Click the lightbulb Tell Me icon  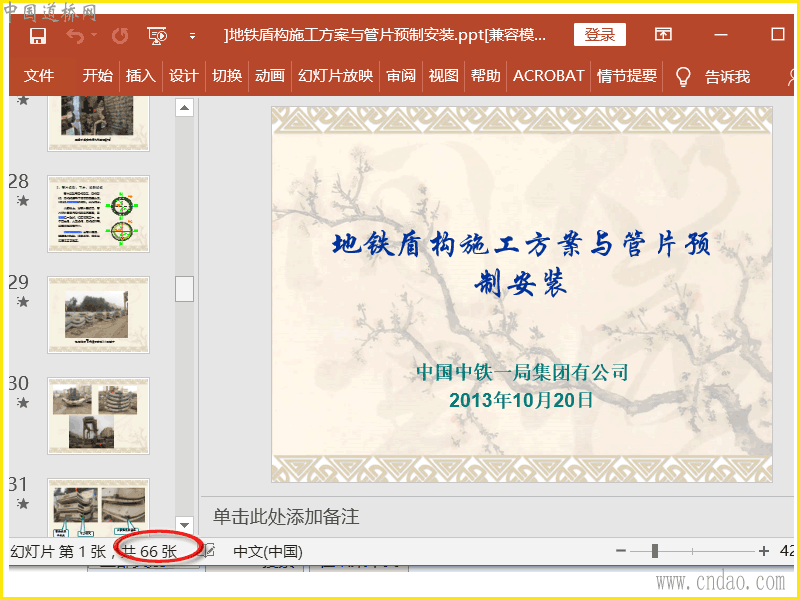[683, 77]
